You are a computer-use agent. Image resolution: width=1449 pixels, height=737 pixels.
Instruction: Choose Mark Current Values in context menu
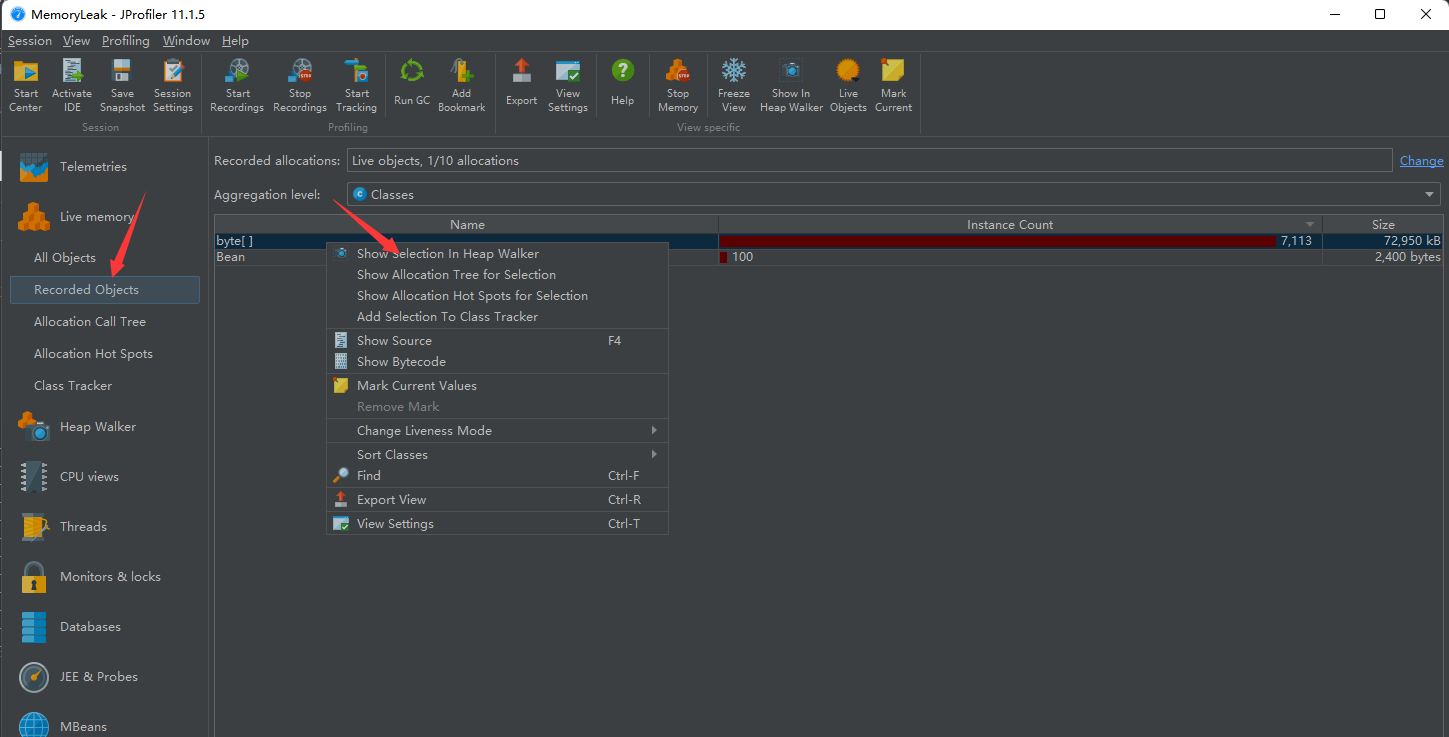click(497, 386)
